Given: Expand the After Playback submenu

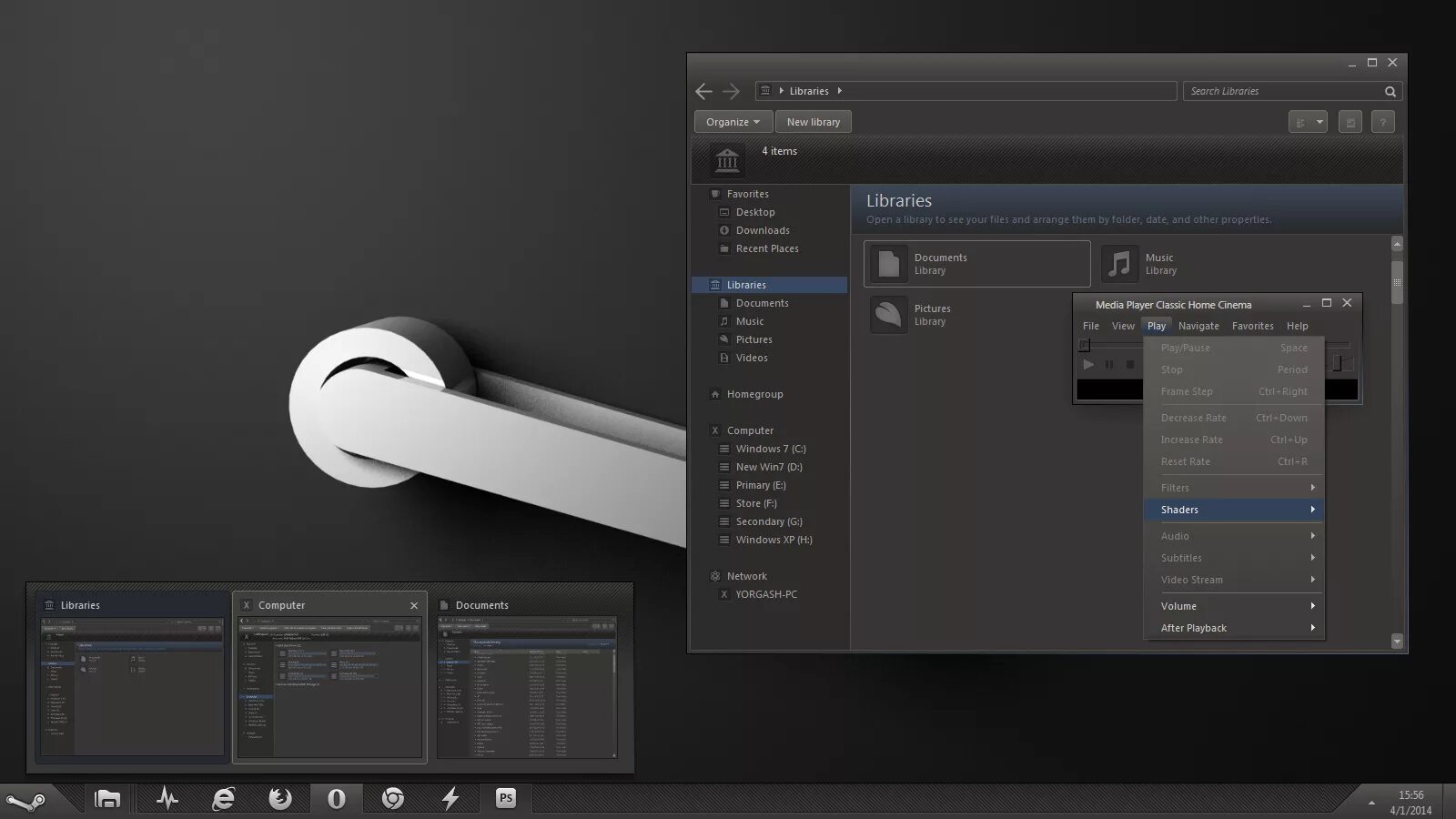Looking at the screenshot, I should tap(1233, 628).
